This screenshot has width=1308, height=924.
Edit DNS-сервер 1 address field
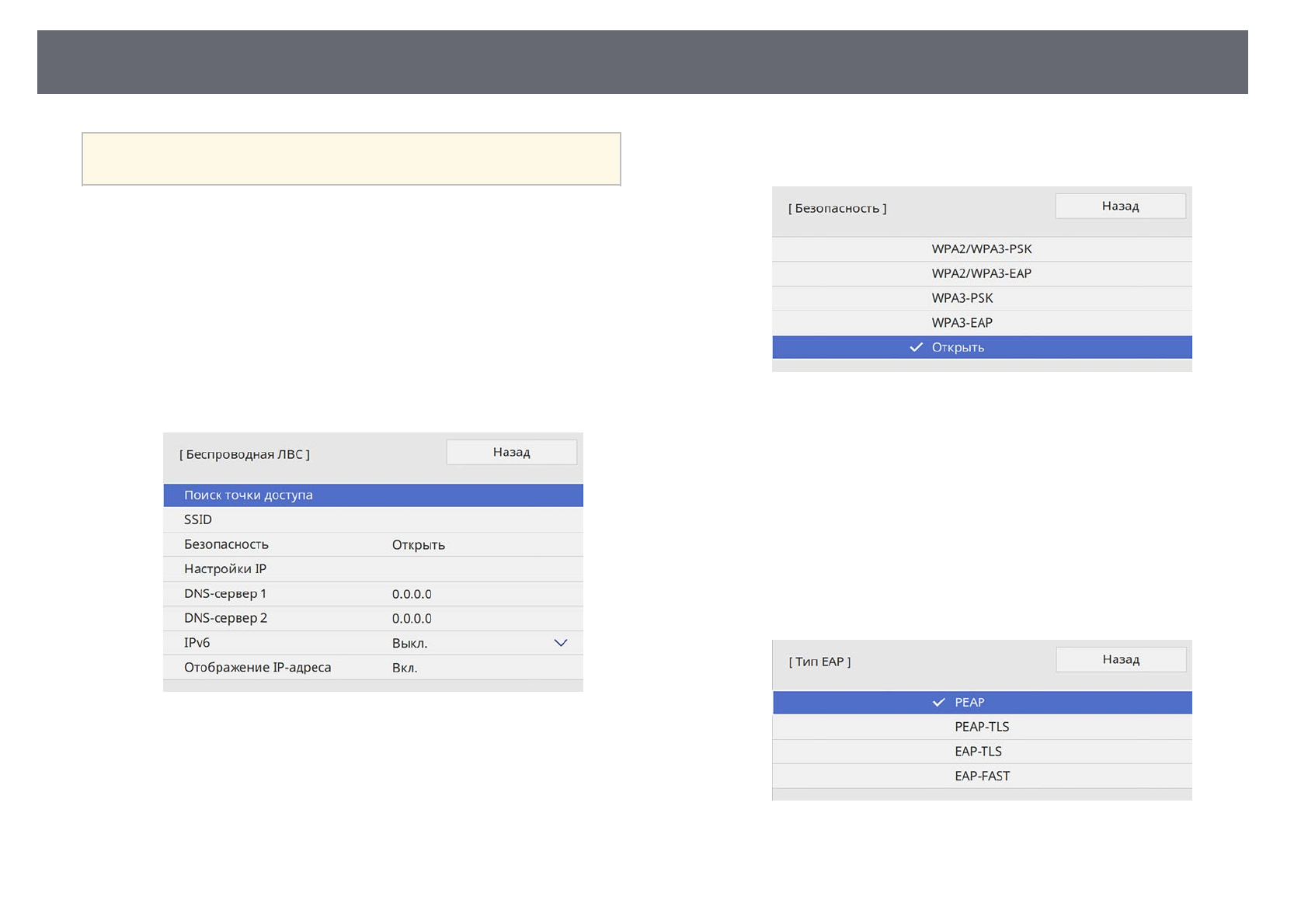tap(412, 594)
